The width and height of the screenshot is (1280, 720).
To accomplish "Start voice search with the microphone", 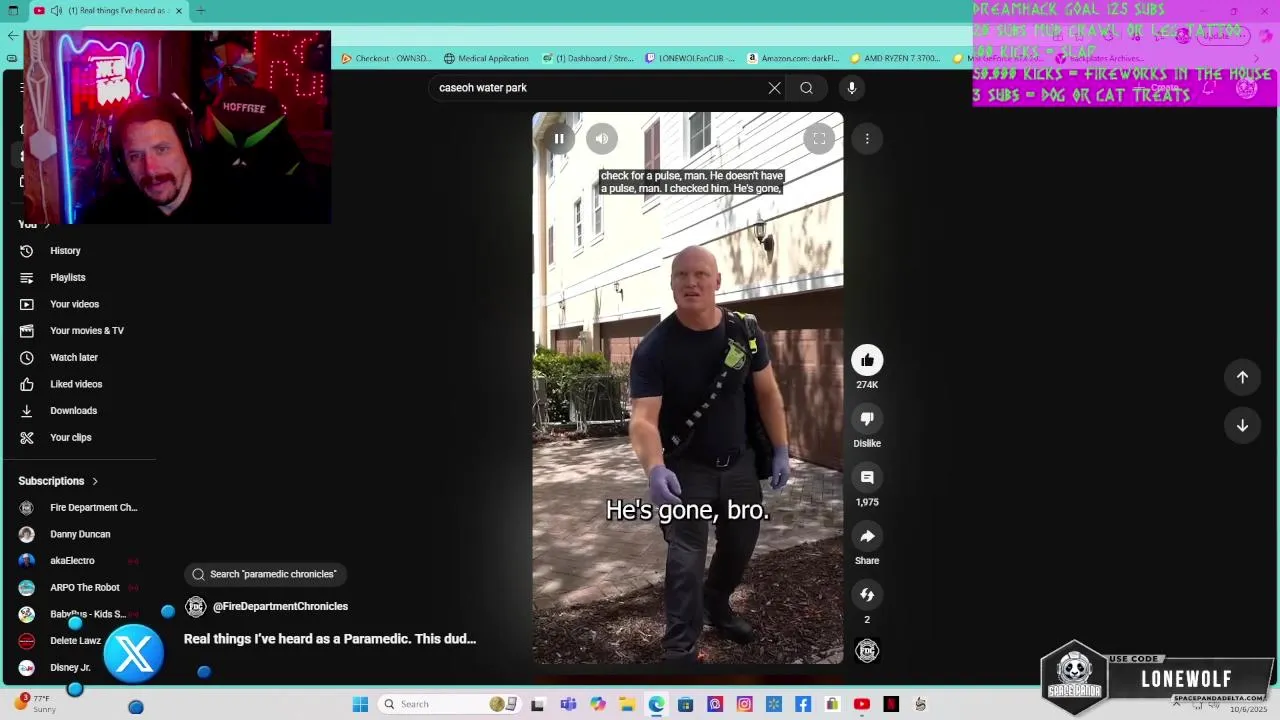I will coord(851,88).
